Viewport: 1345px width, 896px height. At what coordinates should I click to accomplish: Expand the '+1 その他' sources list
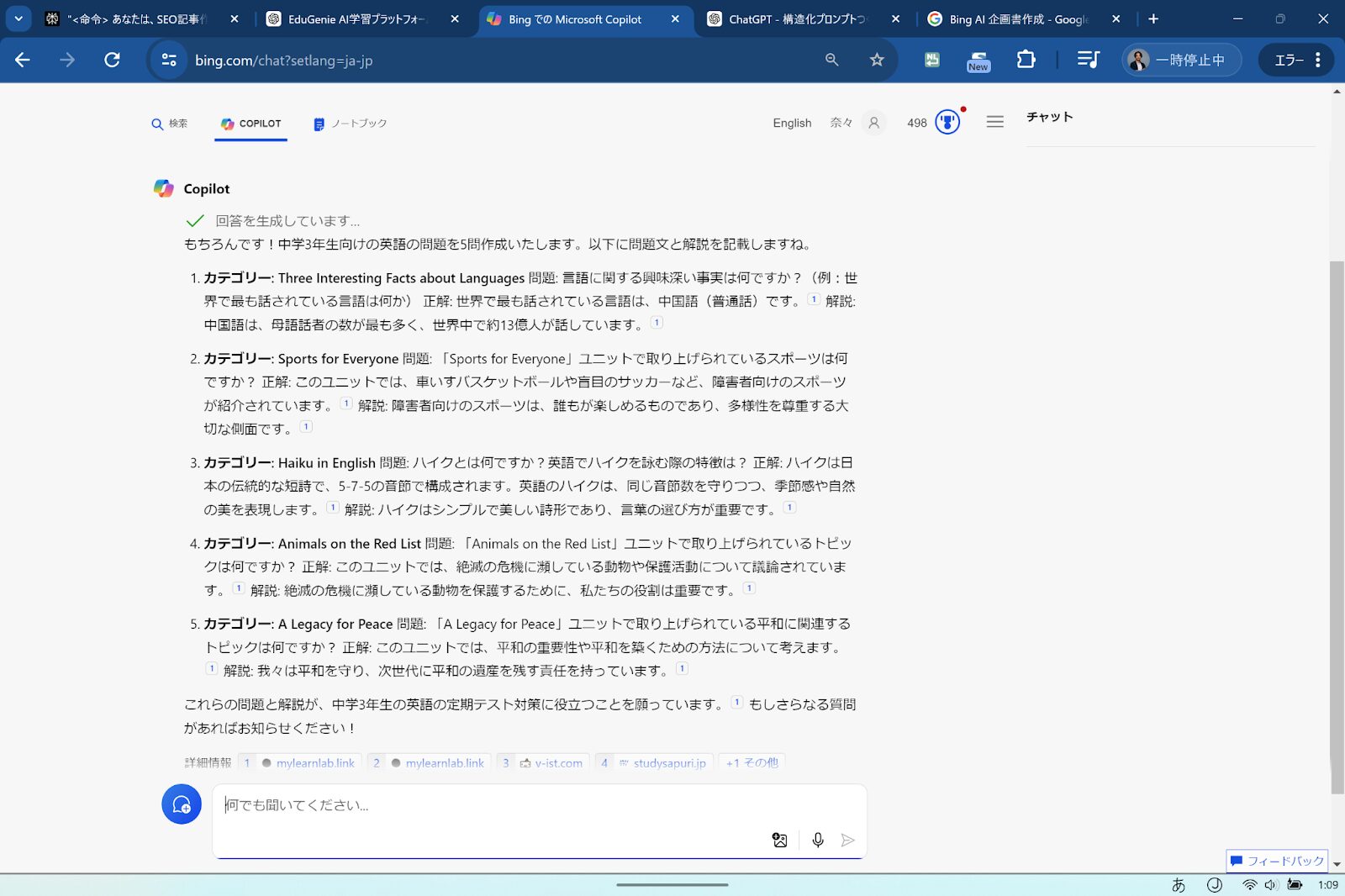(752, 763)
